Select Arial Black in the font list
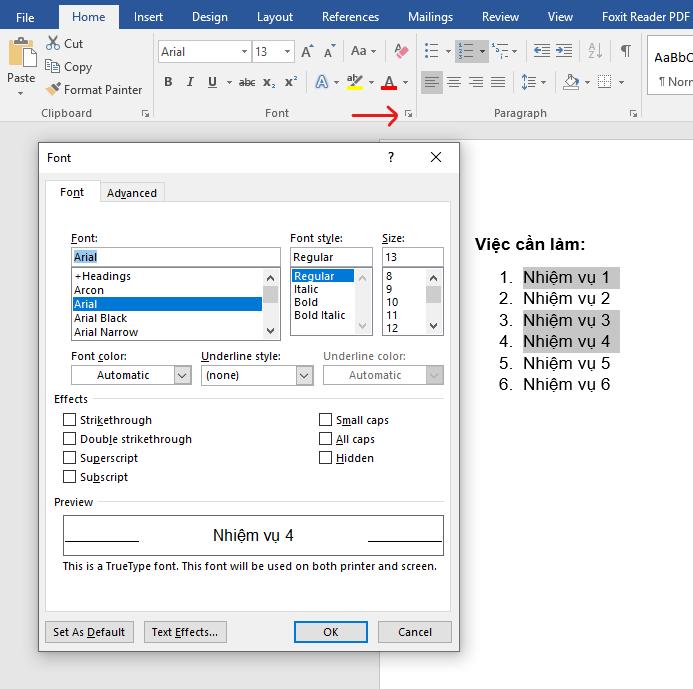The height and width of the screenshot is (689, 693). 101,318
